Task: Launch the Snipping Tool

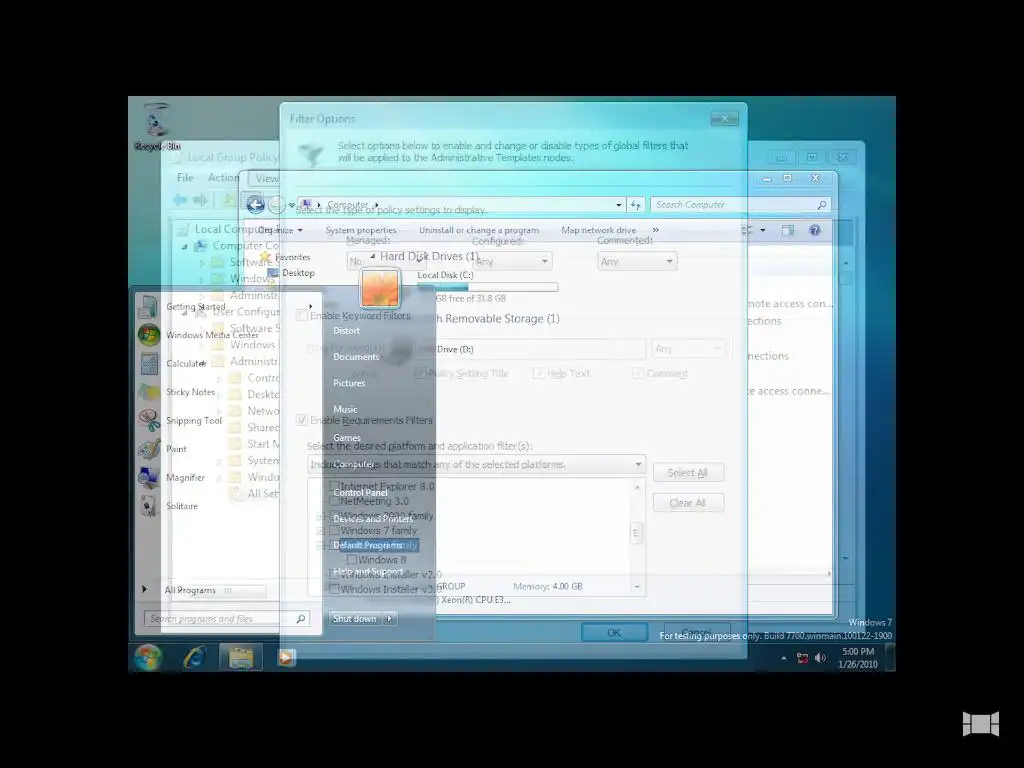Action: coord(193,421)
